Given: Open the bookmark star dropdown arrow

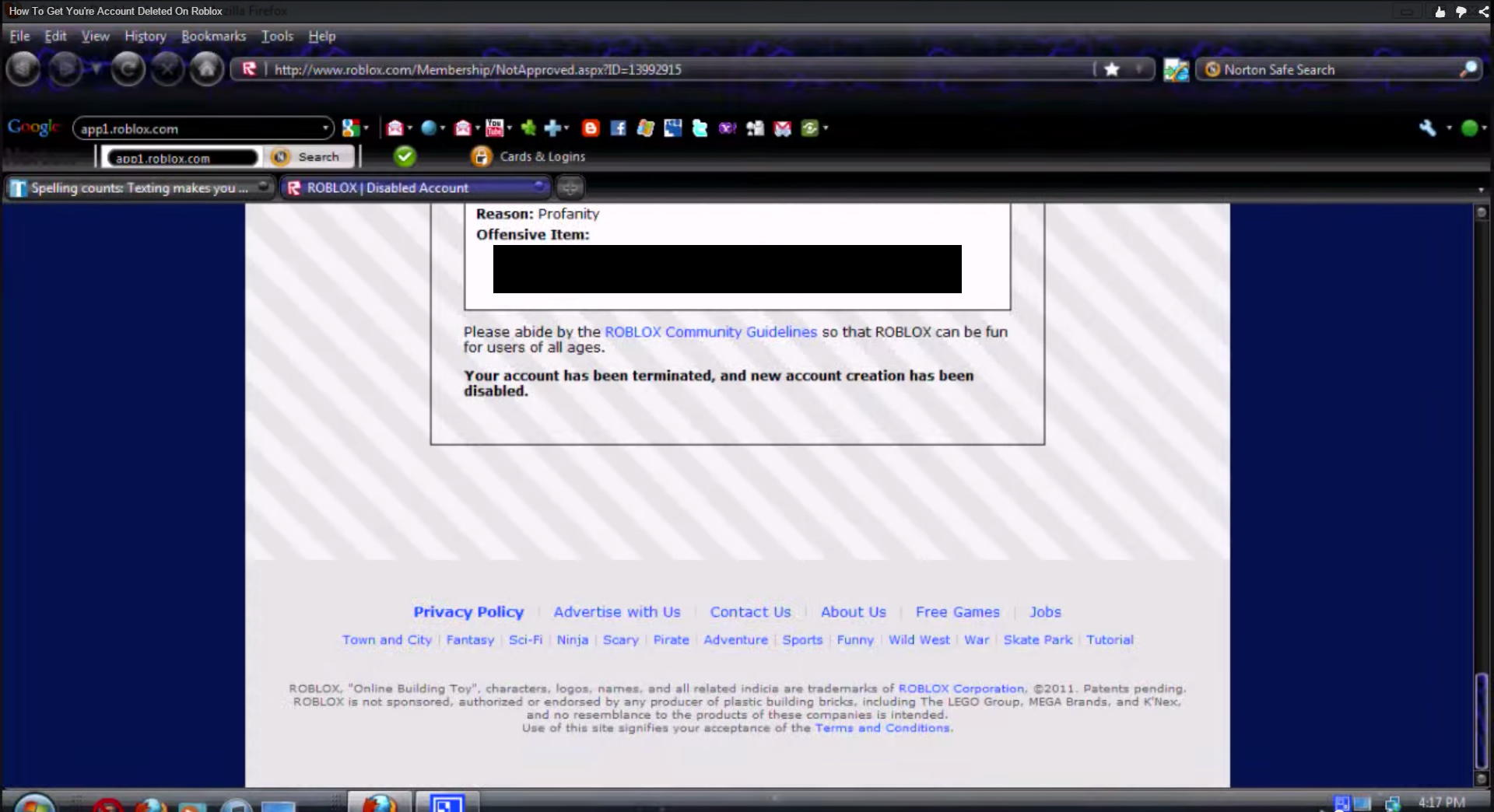Looking at the screenshot, I should click(1138, 69).
